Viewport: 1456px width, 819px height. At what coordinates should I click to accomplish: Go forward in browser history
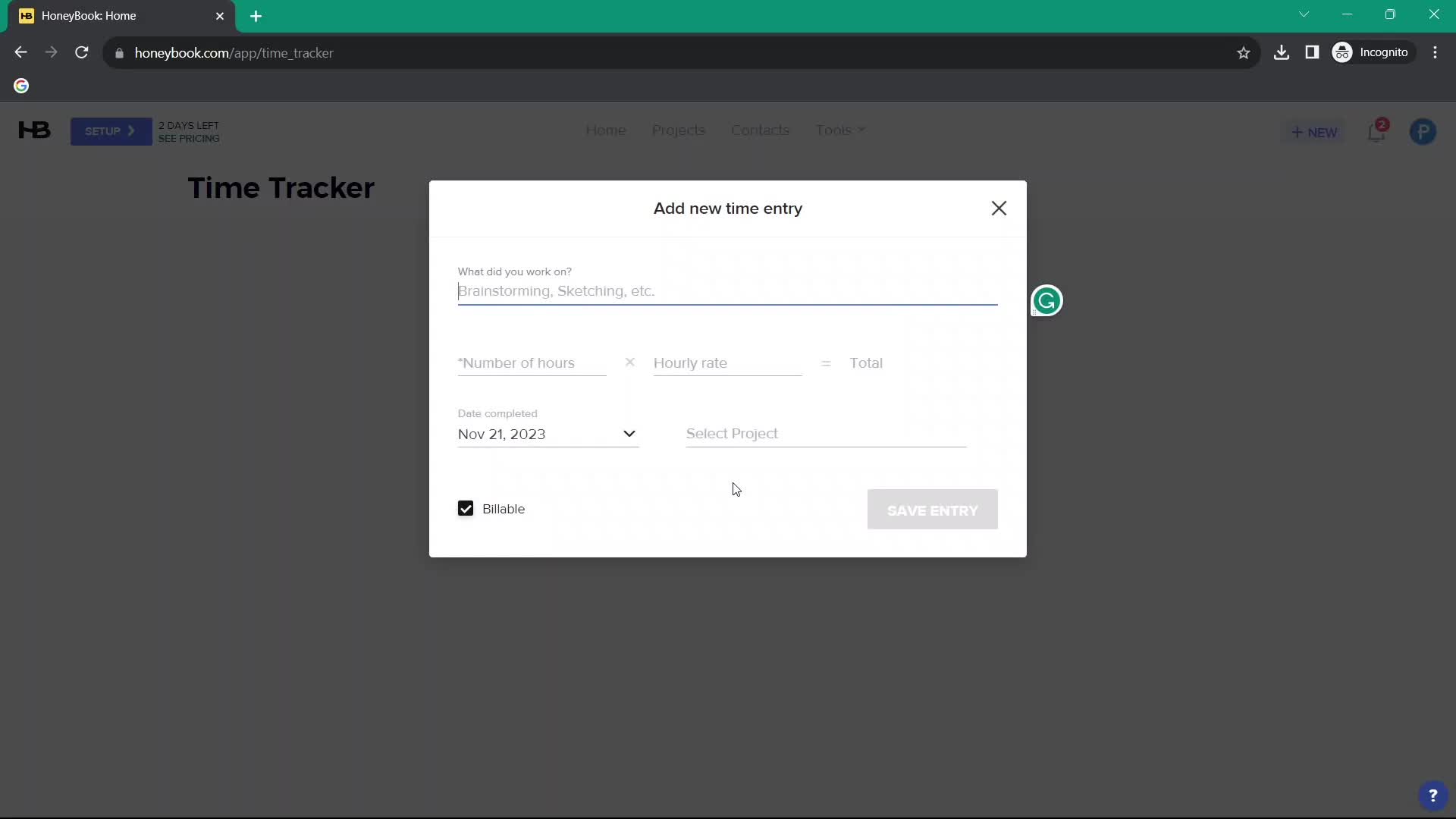click(x=51, y=52)
